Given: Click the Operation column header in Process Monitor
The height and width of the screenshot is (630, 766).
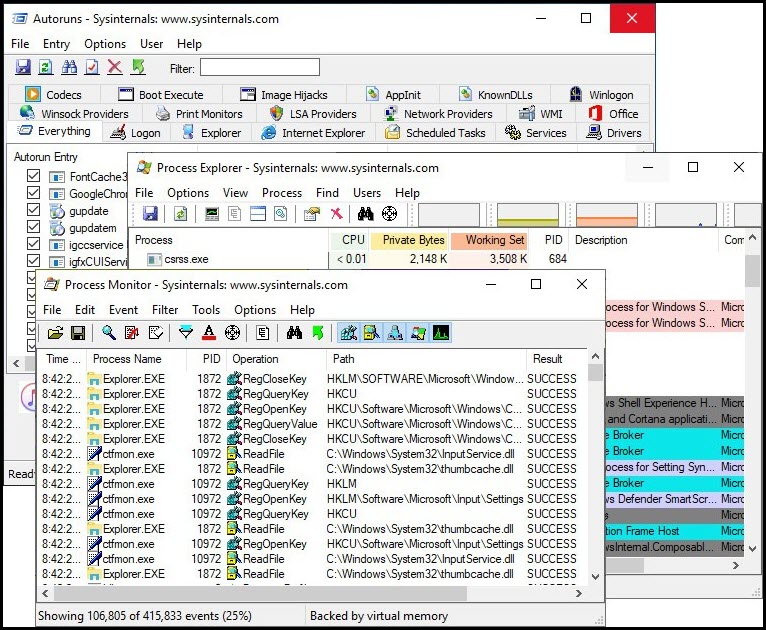Looking at the screenshot, I should pos(276,359).
